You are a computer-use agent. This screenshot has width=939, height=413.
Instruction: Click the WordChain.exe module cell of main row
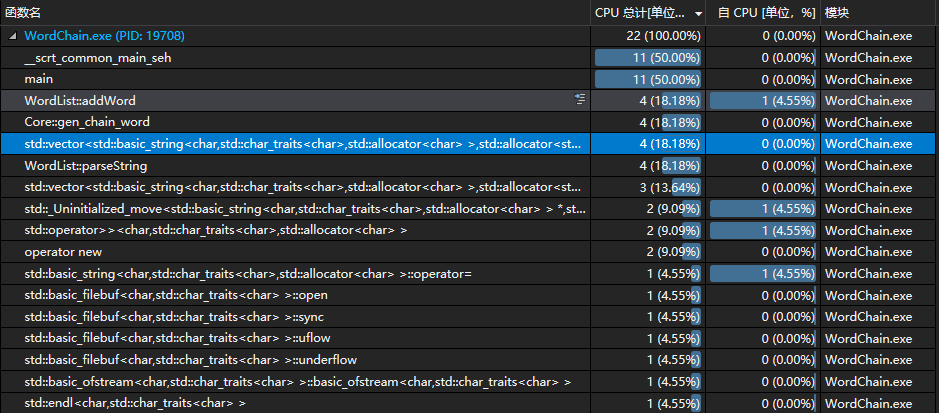pos(879,79)
